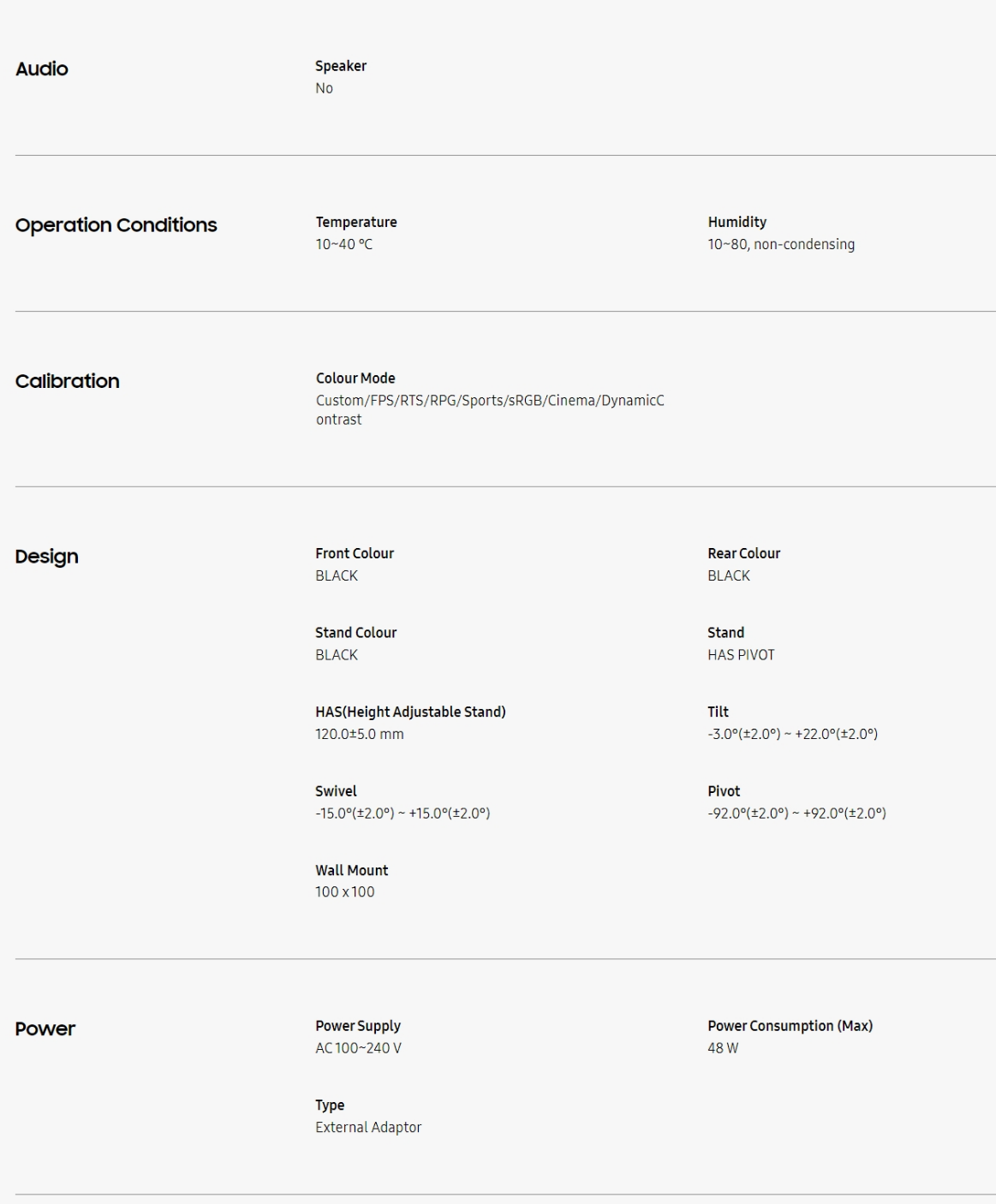Click the Pivot spec label
This screenshot has width=996, height=1204.
pyautogui.click(x=724, y=791)
